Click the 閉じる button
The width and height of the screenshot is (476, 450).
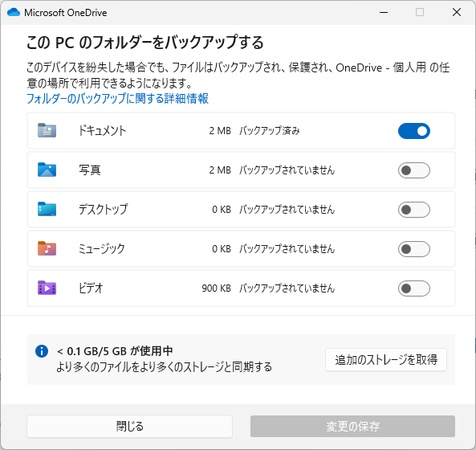[130, 426]
